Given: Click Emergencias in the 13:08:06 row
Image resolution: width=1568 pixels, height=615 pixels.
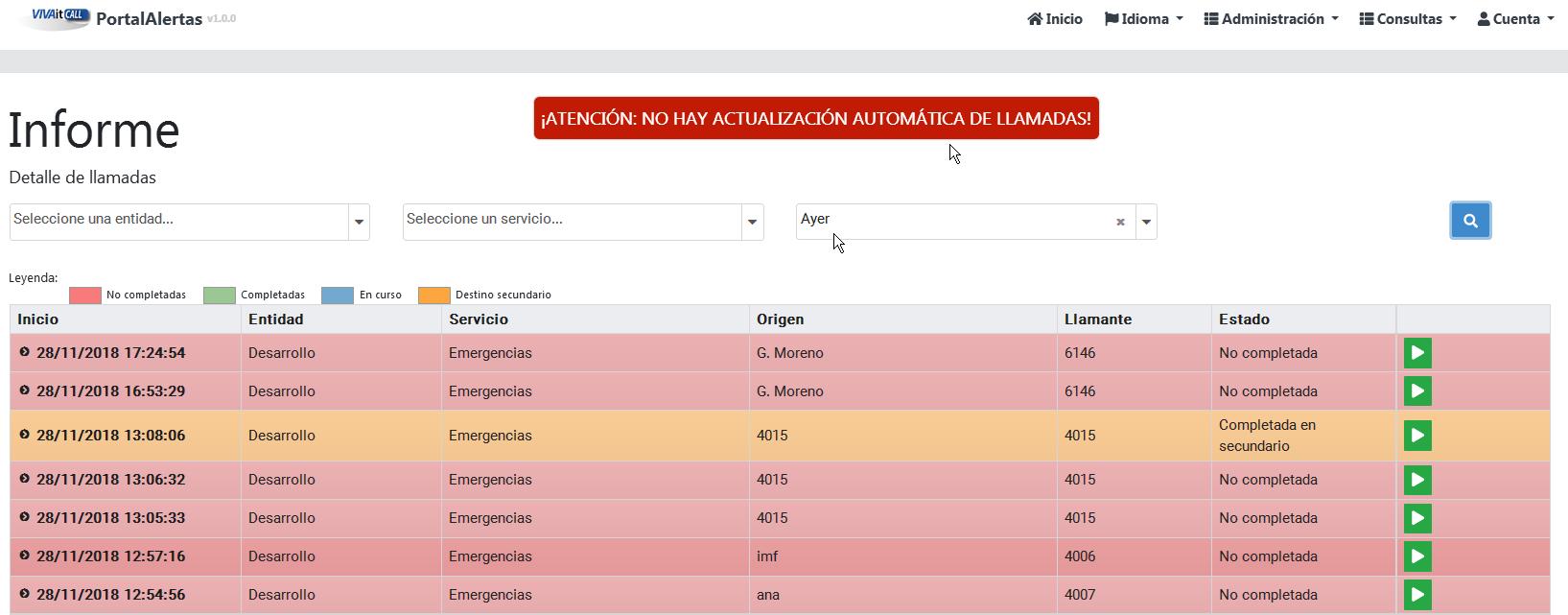Looking at the screenshot, I should click(x=490, y=436).
